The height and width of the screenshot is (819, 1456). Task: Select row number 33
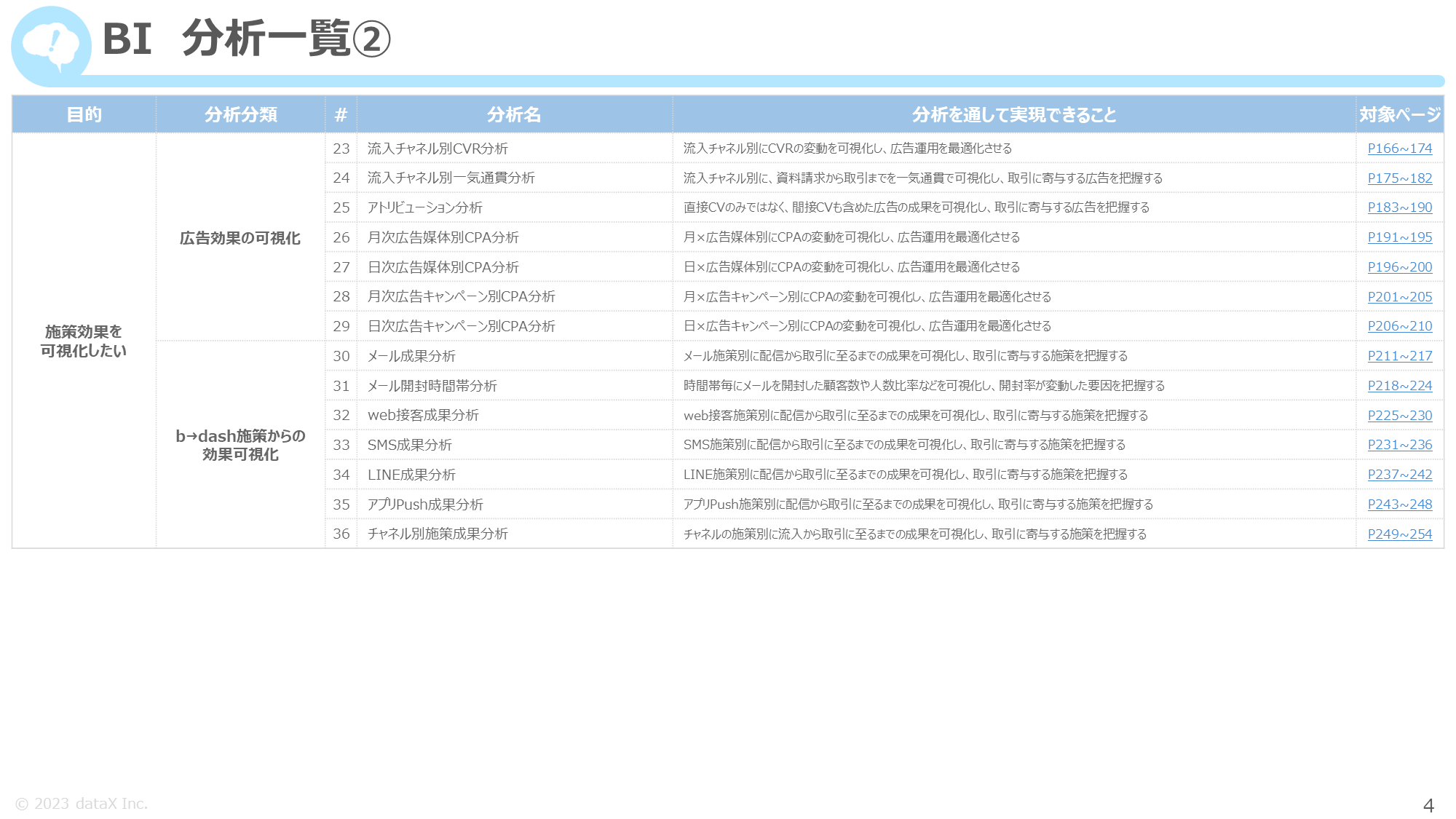[x=341, y=445]
